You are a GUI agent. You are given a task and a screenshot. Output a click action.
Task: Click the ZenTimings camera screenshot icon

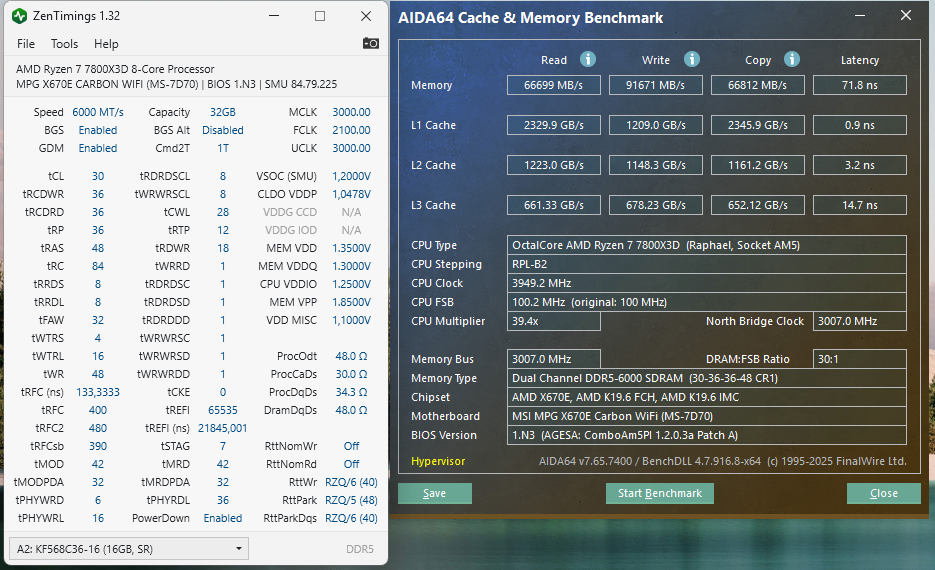(370, 44)
